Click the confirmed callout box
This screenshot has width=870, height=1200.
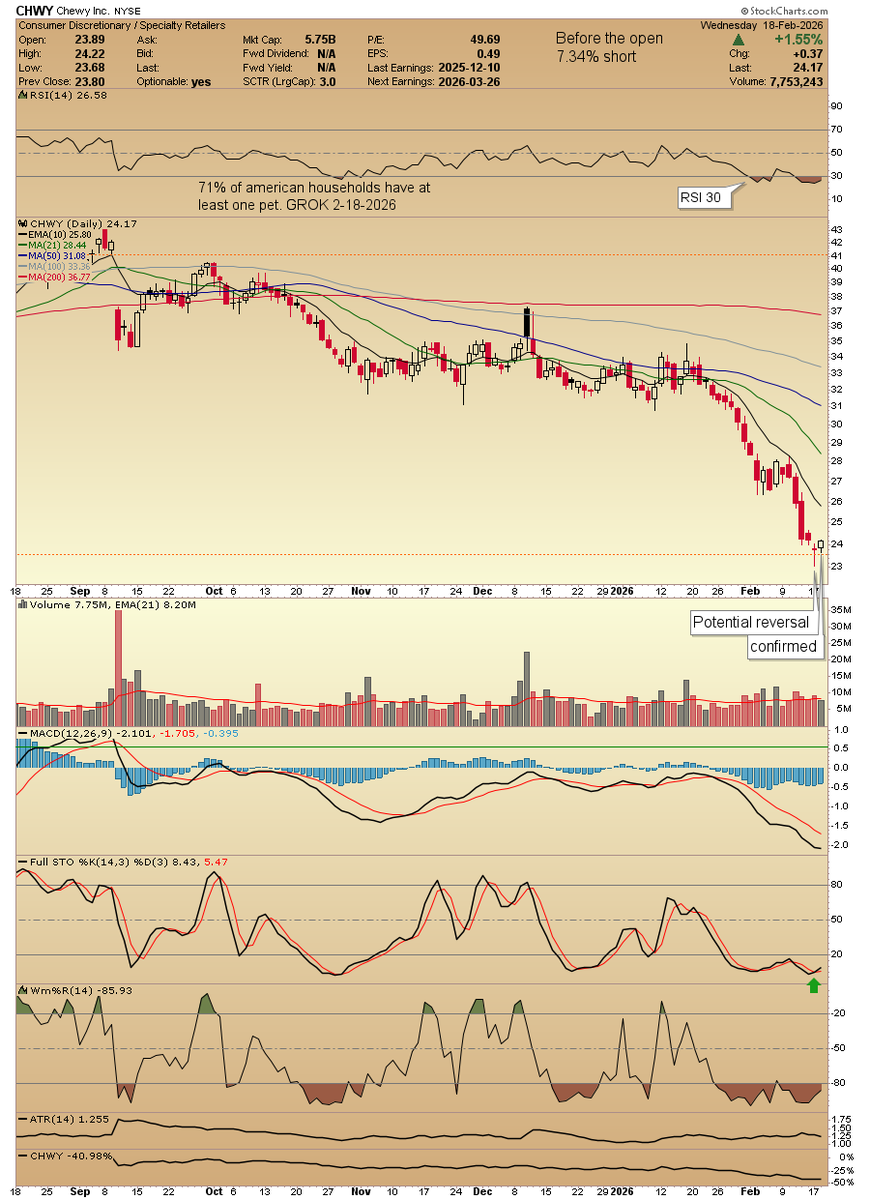[x=786, y=647]
